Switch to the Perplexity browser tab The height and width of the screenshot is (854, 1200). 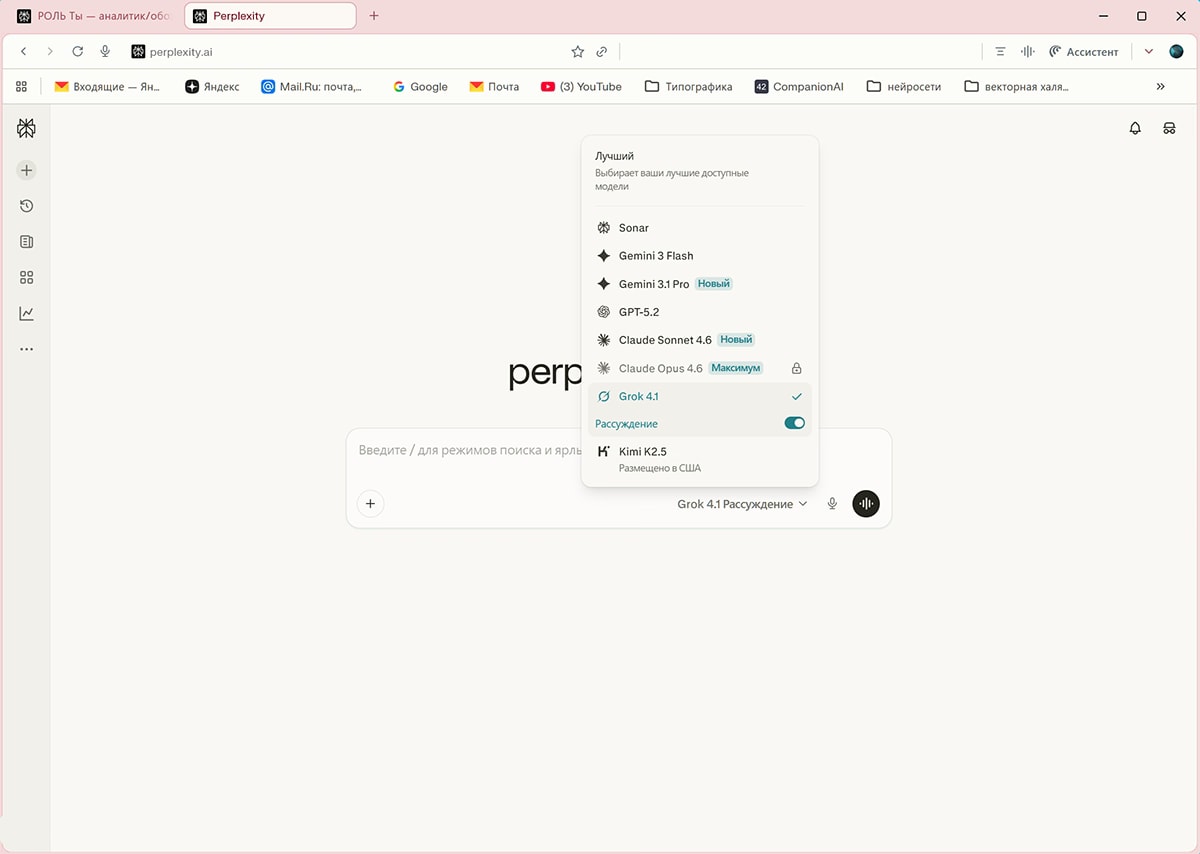coord(270,16)
